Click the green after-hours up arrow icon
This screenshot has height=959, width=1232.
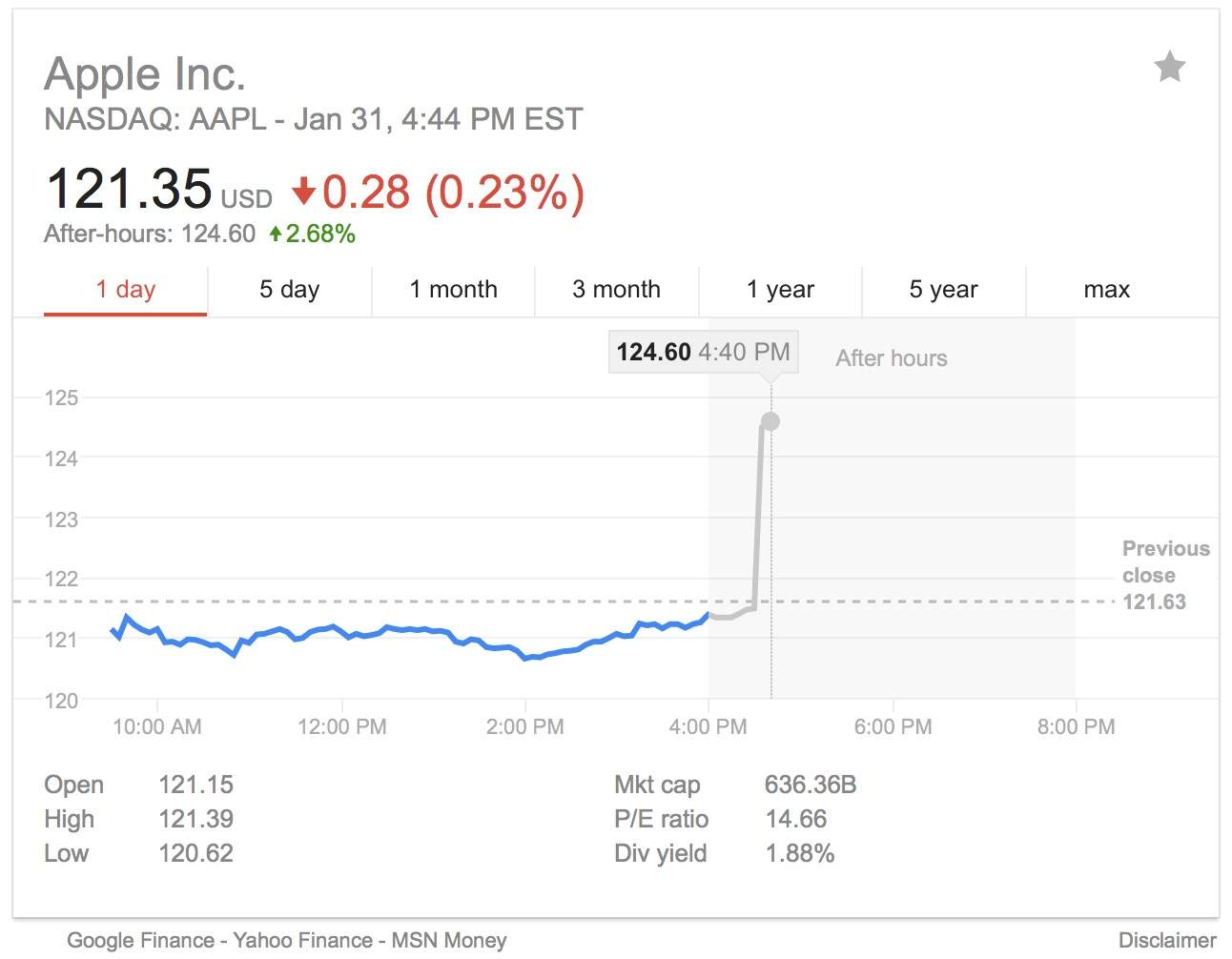[276, 234]
